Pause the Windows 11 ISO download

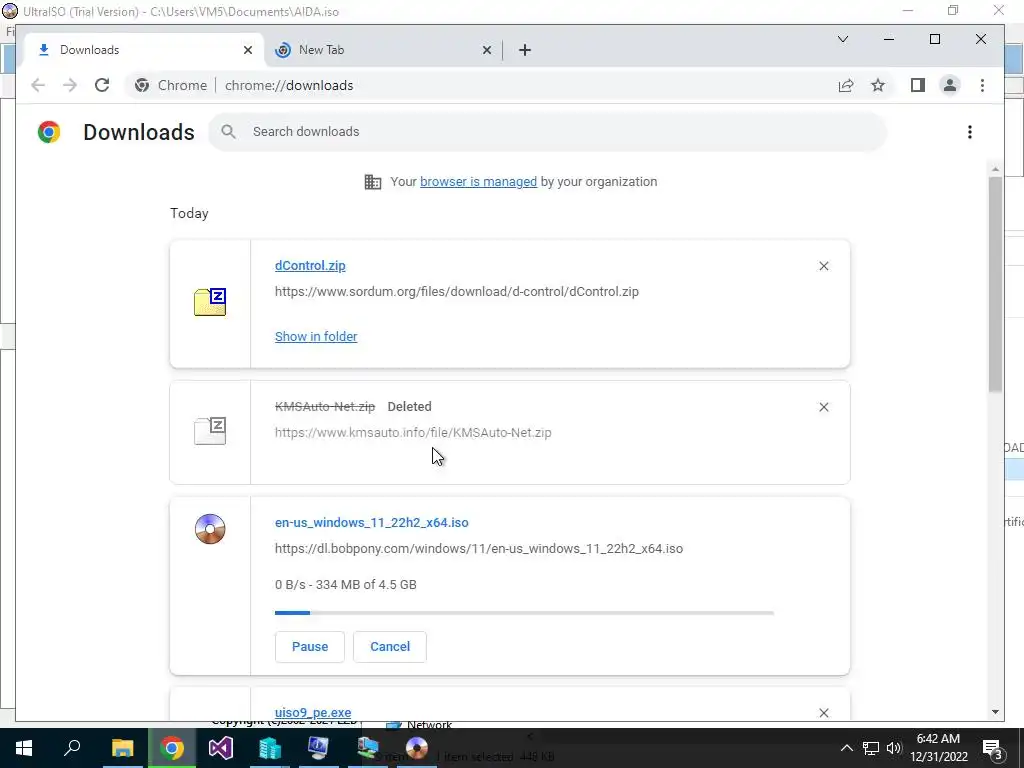(310, 647)
